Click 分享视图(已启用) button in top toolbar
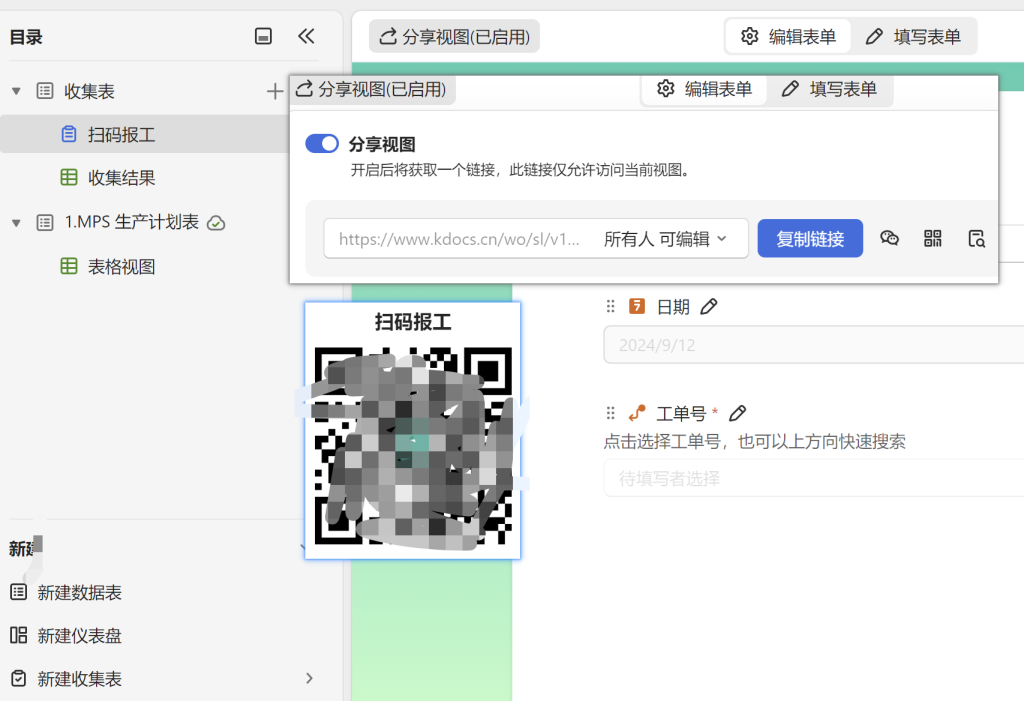 tap(455, 37)
